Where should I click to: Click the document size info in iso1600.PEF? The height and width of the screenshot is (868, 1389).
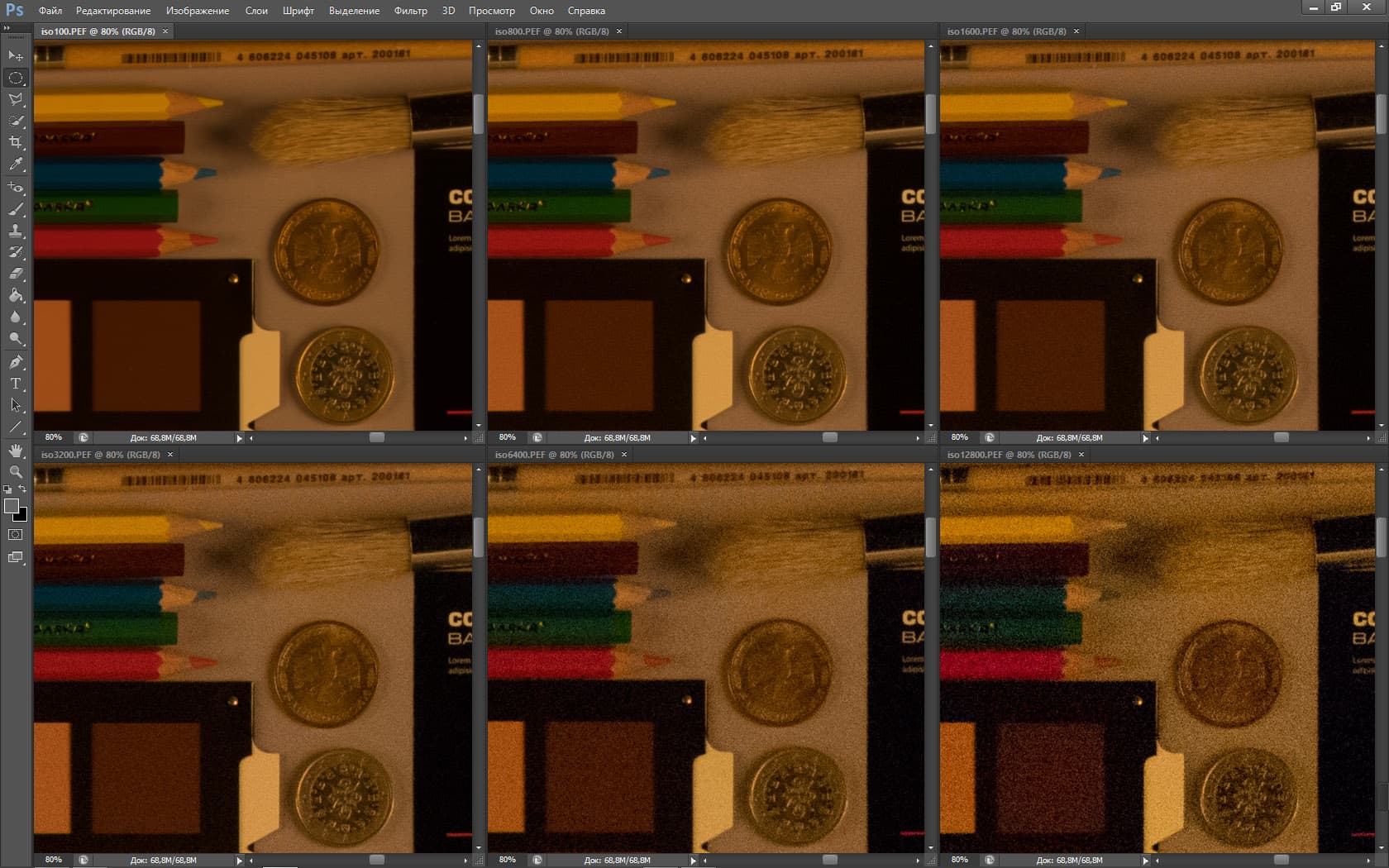click(x=1070, y=438)
